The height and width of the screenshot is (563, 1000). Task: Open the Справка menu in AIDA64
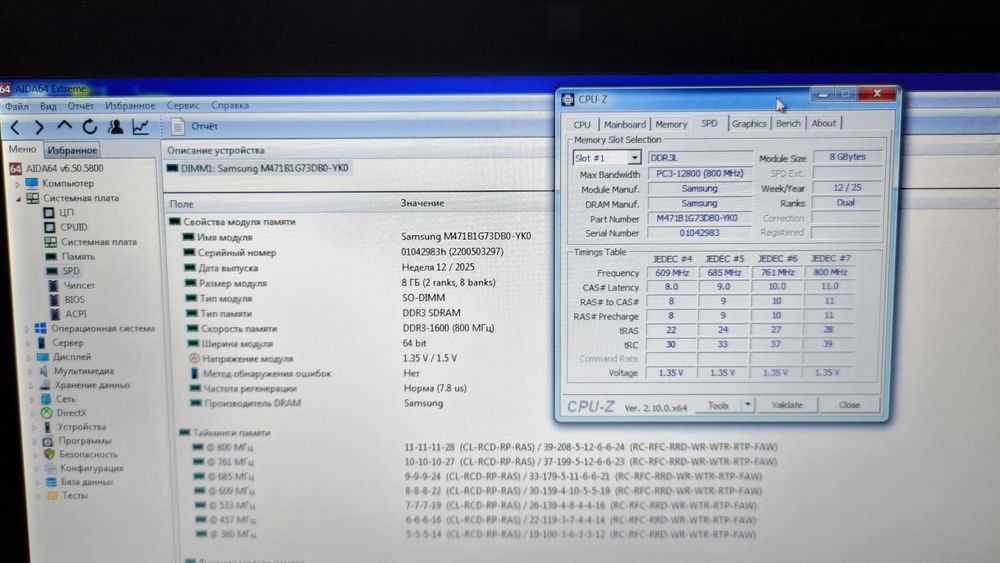tap(230, 105)
